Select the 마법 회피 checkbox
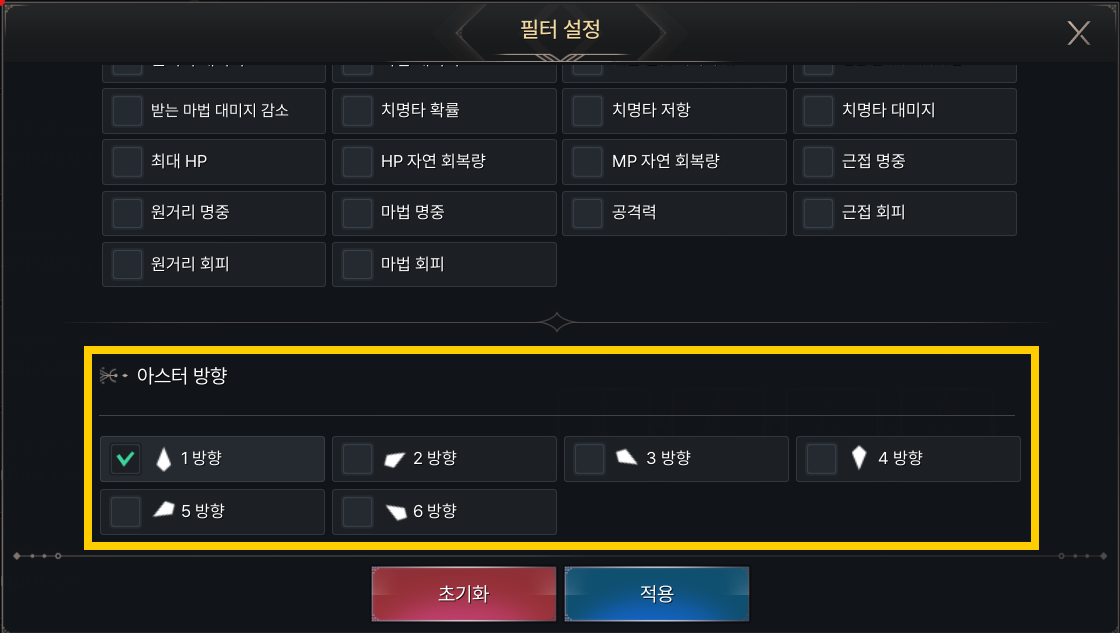The width and height of the screenshot is (1120, 633). pyautogui.click(x=357, y=264)
